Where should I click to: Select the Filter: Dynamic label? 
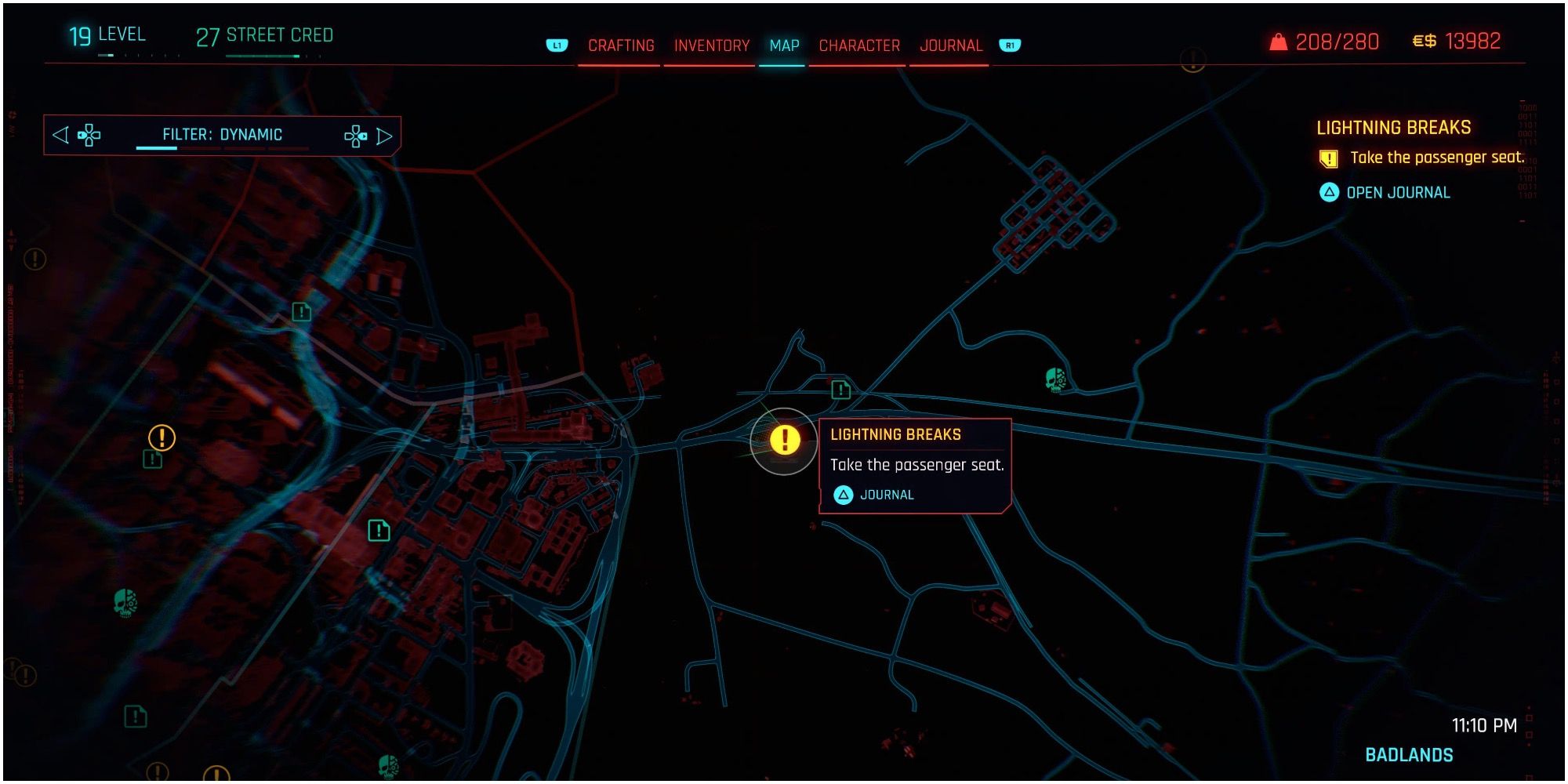[222, 135]
